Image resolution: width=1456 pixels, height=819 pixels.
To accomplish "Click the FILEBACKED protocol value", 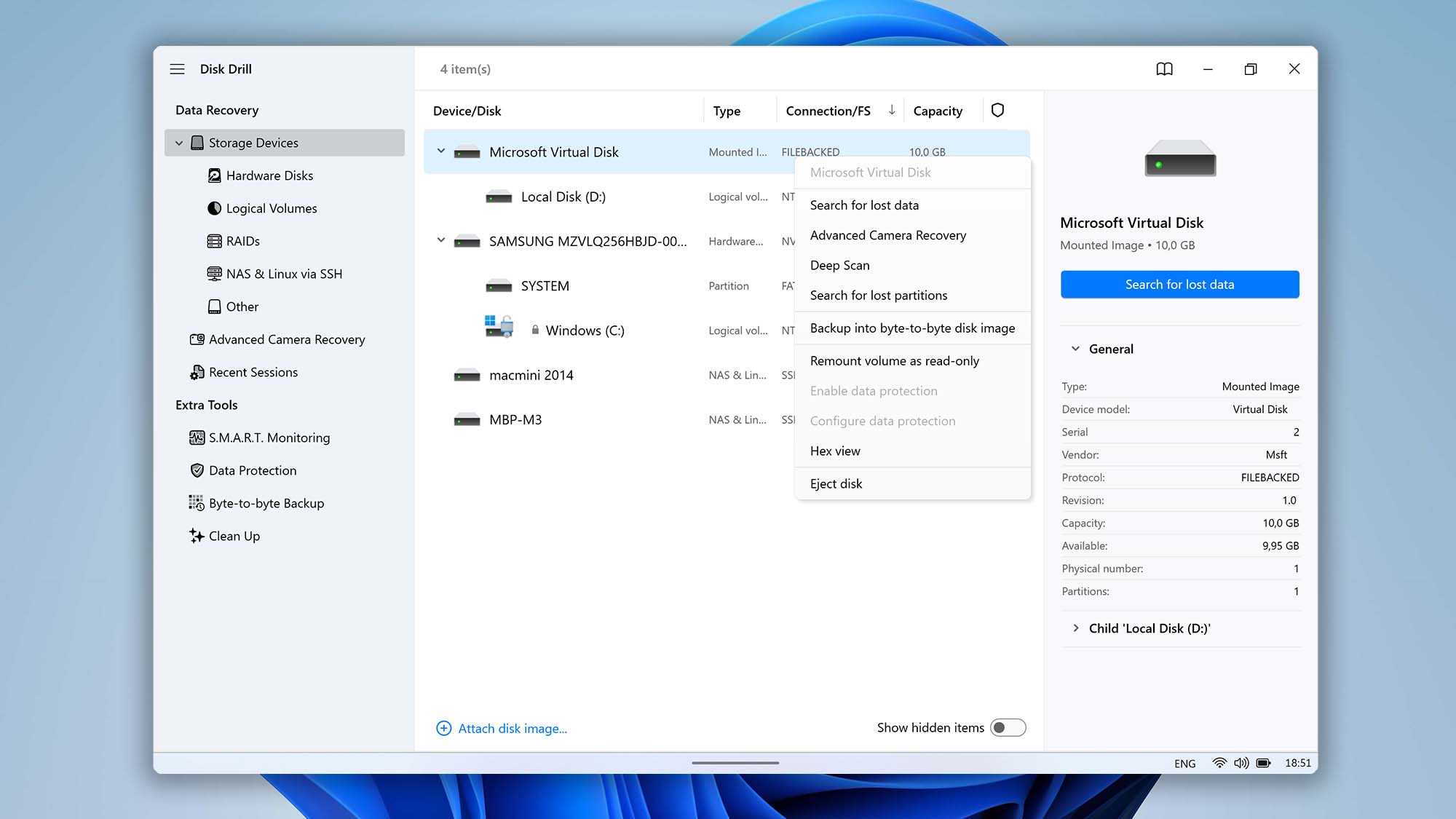I will tap(1270, 478).
